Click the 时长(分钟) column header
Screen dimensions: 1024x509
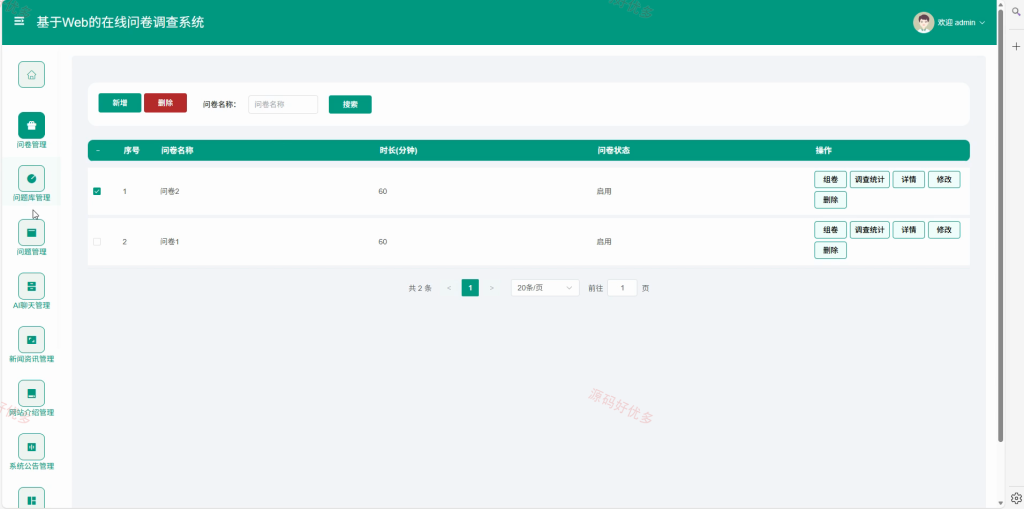398,150
